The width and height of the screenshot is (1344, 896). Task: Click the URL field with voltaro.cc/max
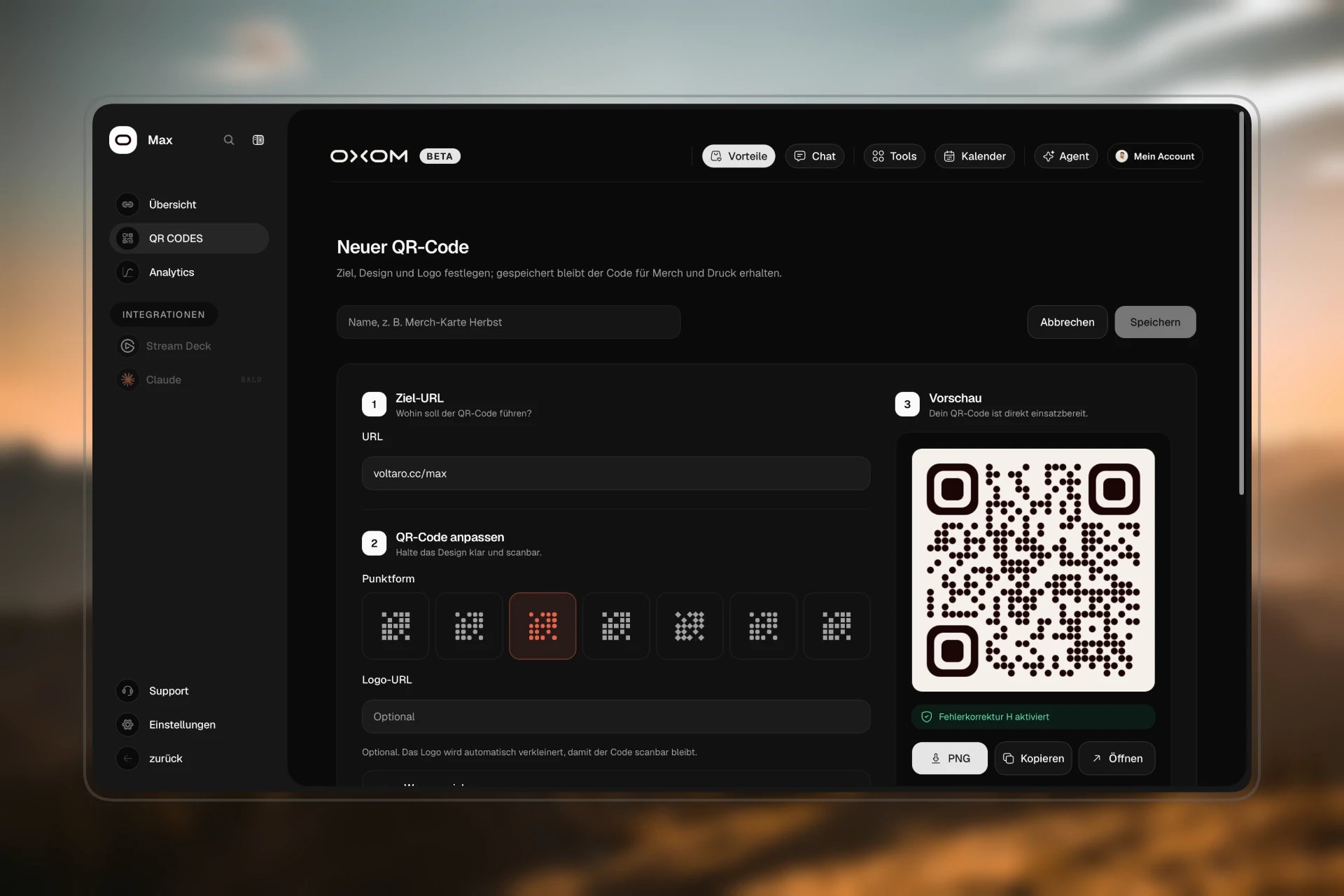click(616, 473)
